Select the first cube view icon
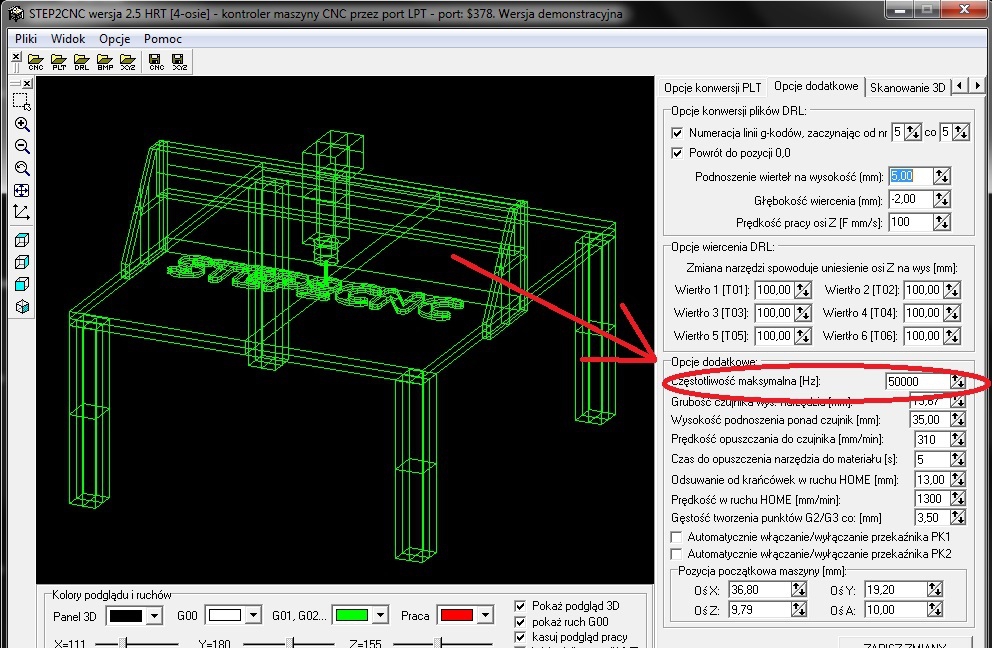This screenshot has width=992, height=649. click(x=22, y=240)
